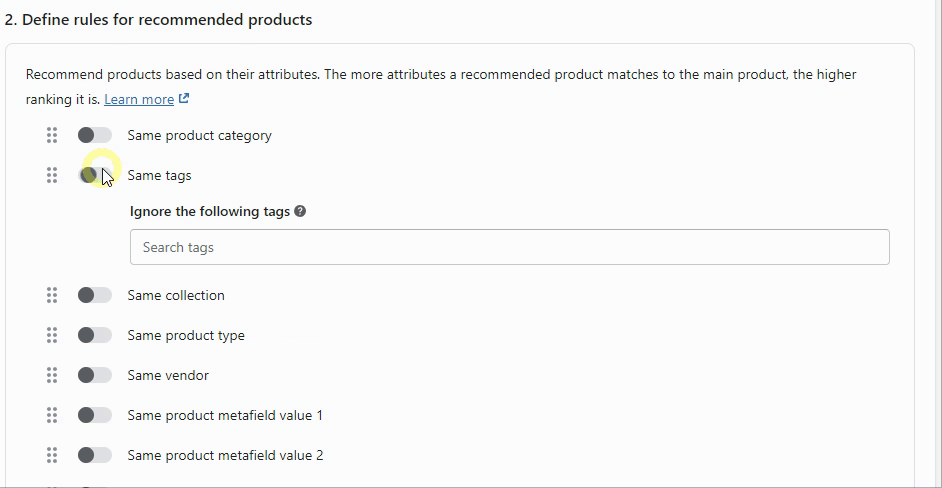Click the Same vendor label
Viewport: 942px width, 488px height.
[168, 375]
